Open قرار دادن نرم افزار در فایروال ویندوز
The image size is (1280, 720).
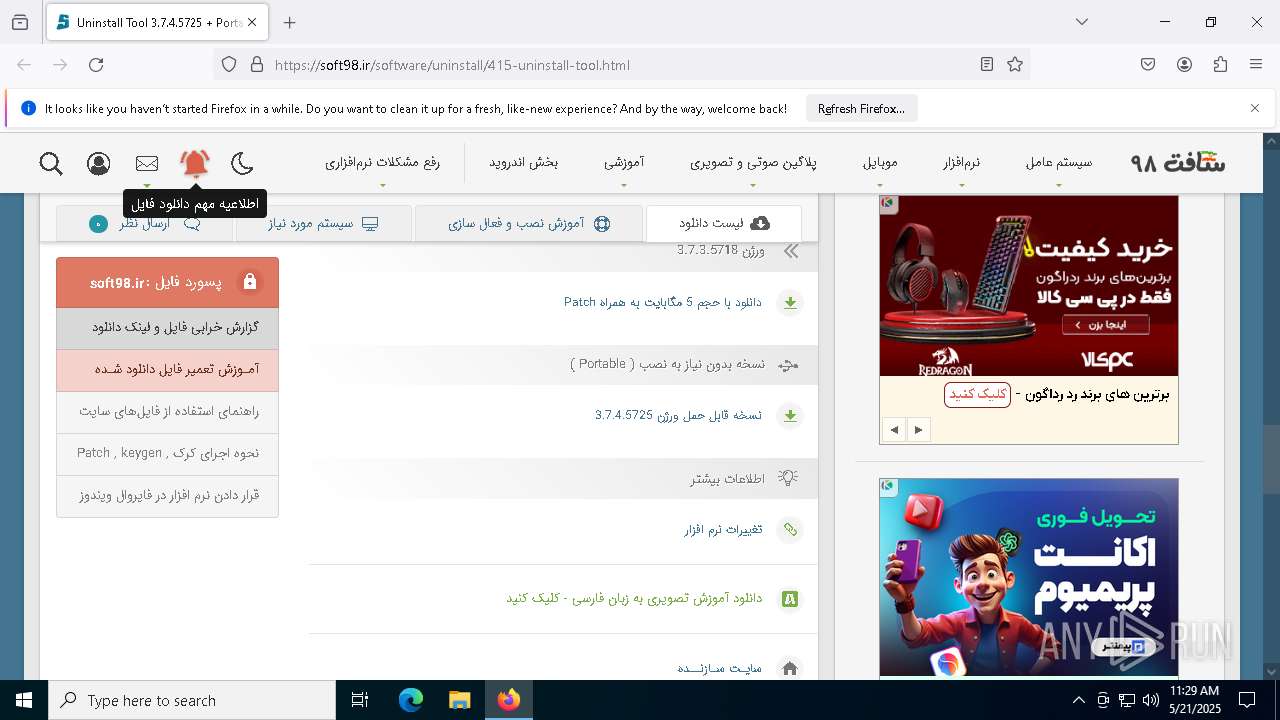[x=167, y=496]
